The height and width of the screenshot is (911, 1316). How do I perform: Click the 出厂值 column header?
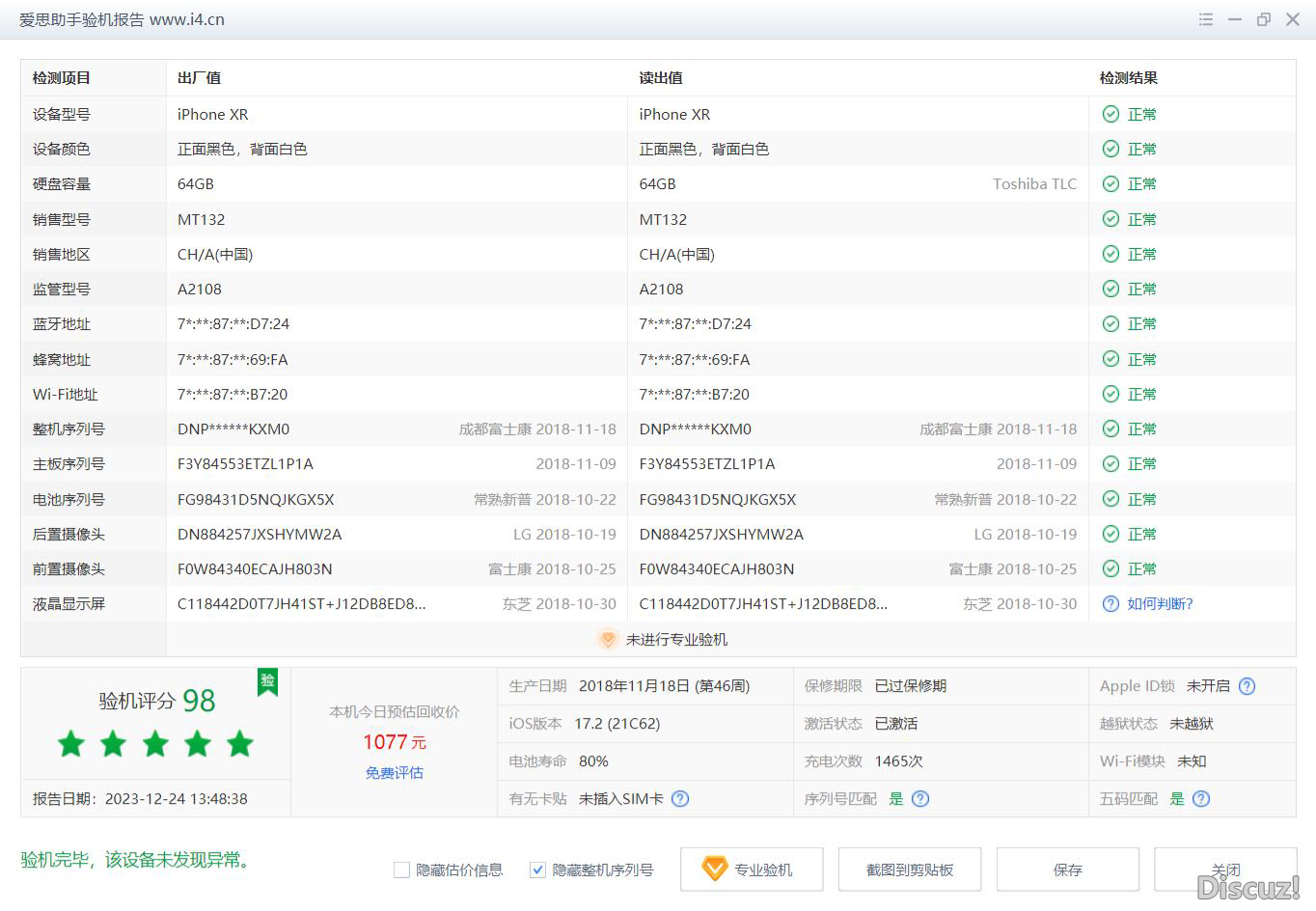point(199,78)
